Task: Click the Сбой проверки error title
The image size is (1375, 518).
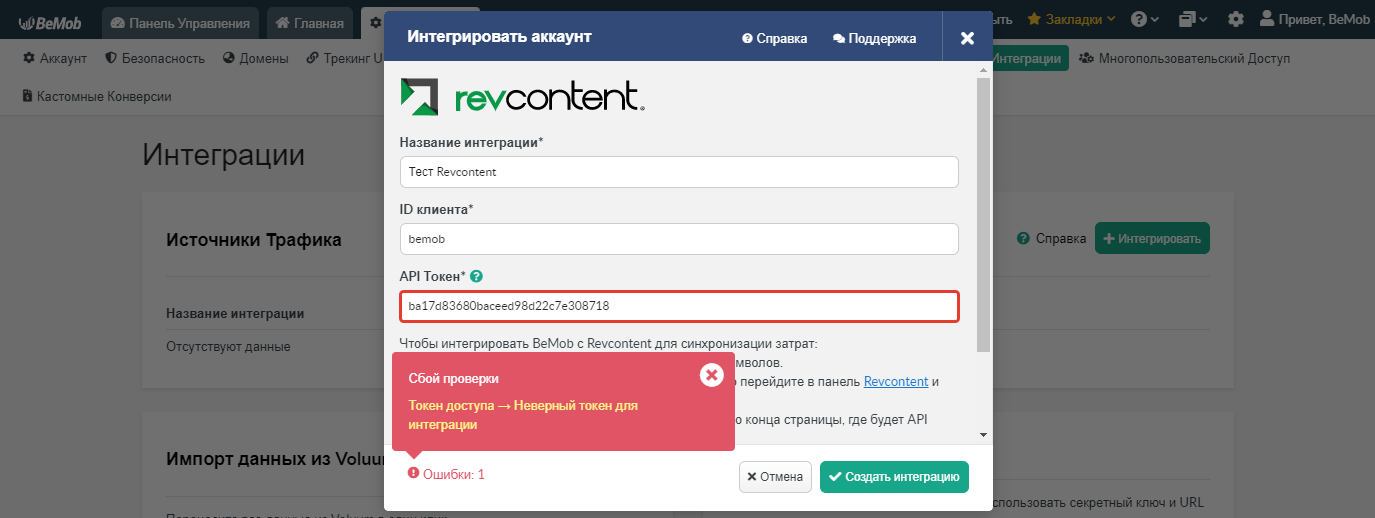Action: point(453,379)
